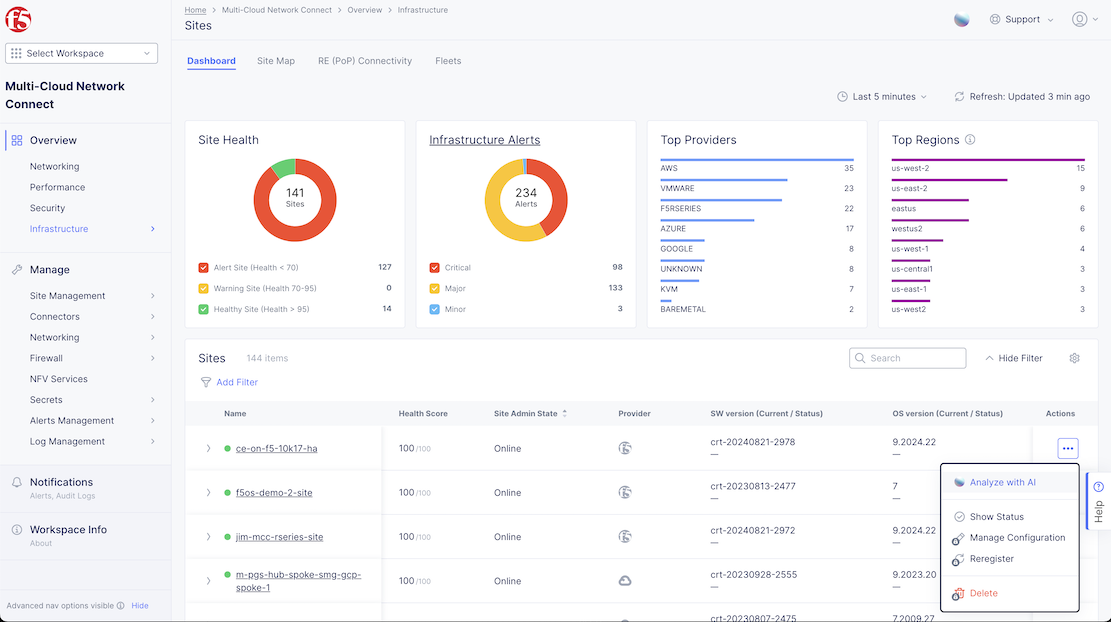Switch to the Site Map tab

click(276, 61)
